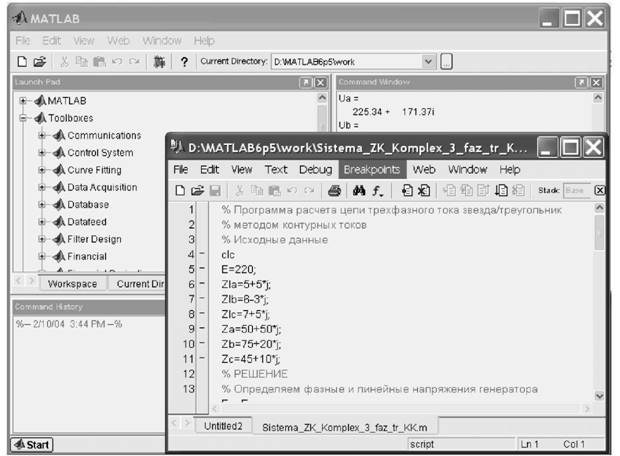Expand the Communications toolbox node
Viewport: 620px width, 456px height.
click(x=42, y=135)
